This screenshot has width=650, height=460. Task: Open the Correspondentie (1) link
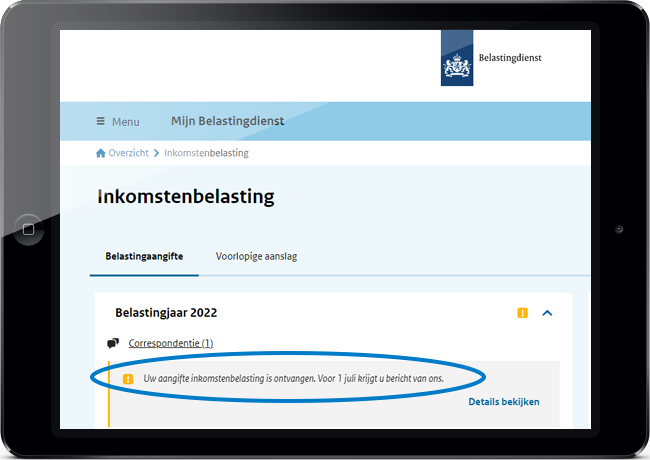[x=170, y=344]
